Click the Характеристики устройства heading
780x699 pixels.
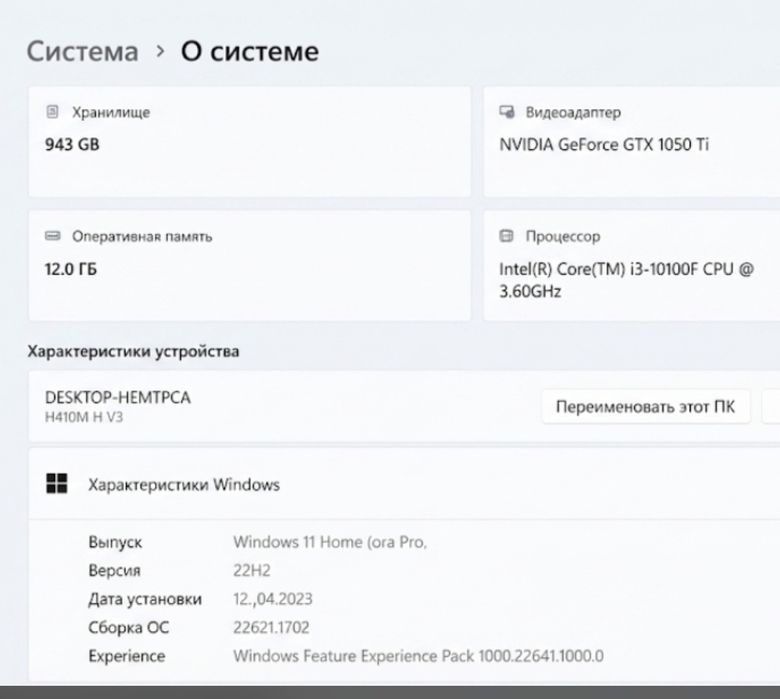[x=133, y=352]
